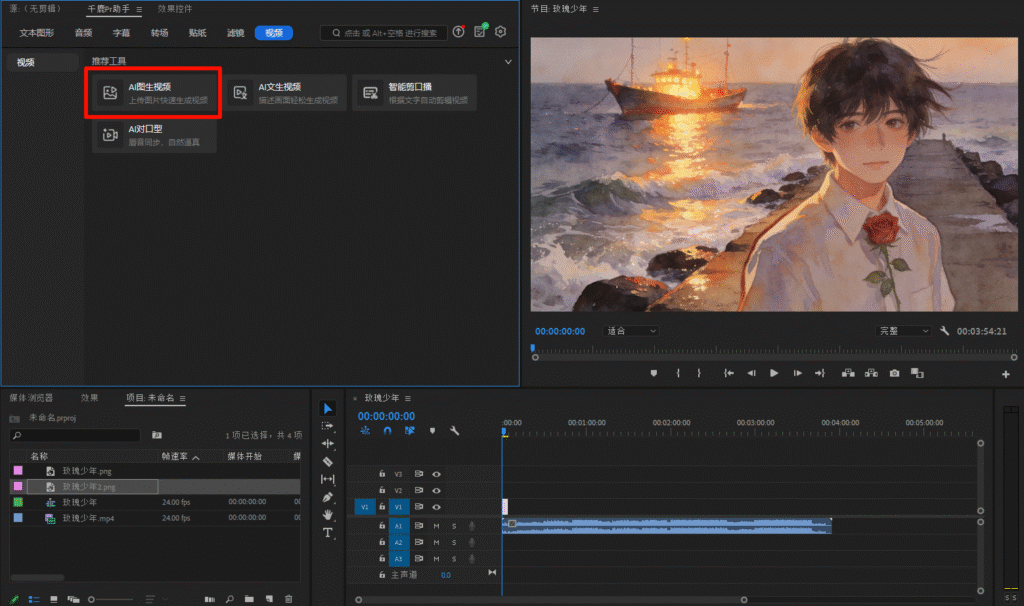Select the Pen tool
This screenshot has width=1024, height=606.
pos(328,497)
